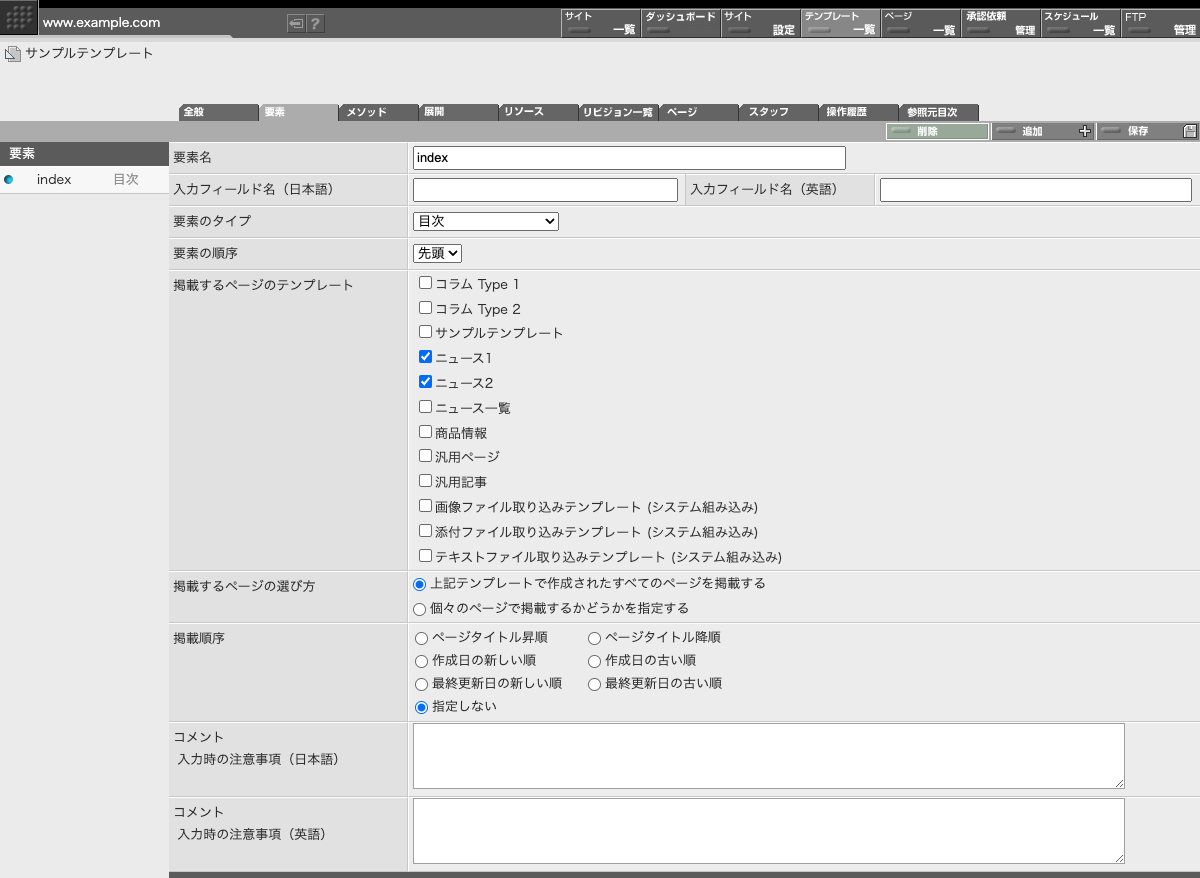Click the grid logo icon in top-left corner
This screenshot has width=1200, height=878.
pyautogui.click(x=19, y=19)
